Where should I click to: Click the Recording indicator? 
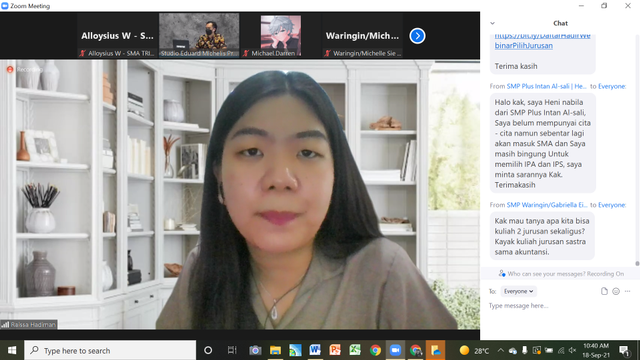(x=24, y=69)
